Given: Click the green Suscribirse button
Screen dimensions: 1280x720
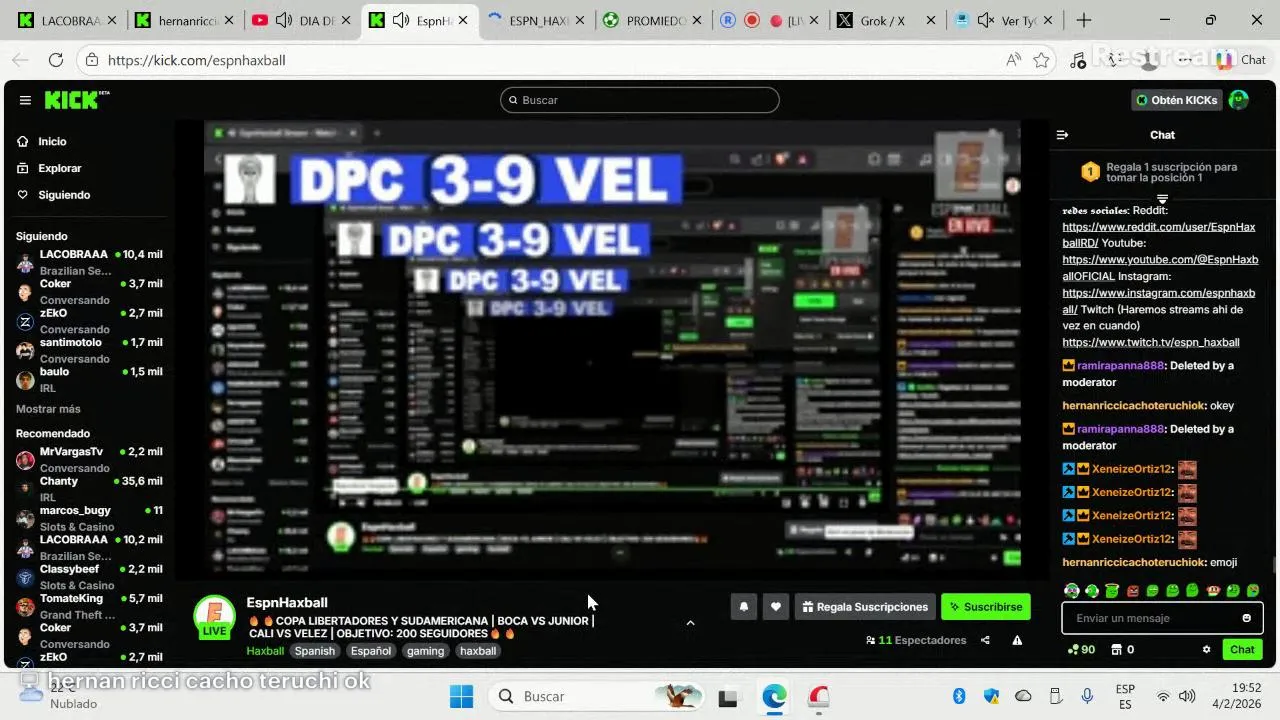Looking at the screenshot, I should click(x=985, y=607).
